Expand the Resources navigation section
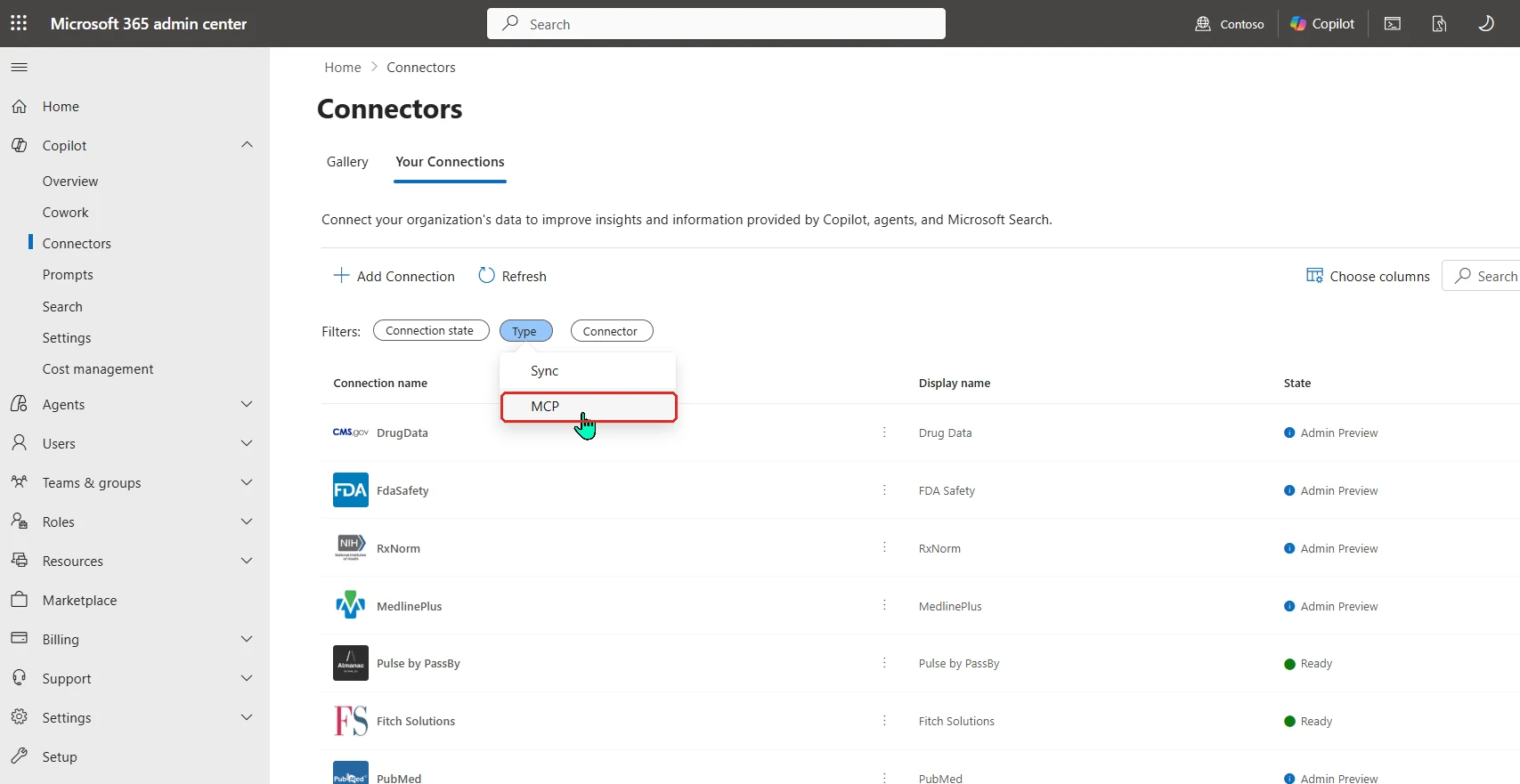The height and width of the screenshot is (784, 1520). point(247,561)
